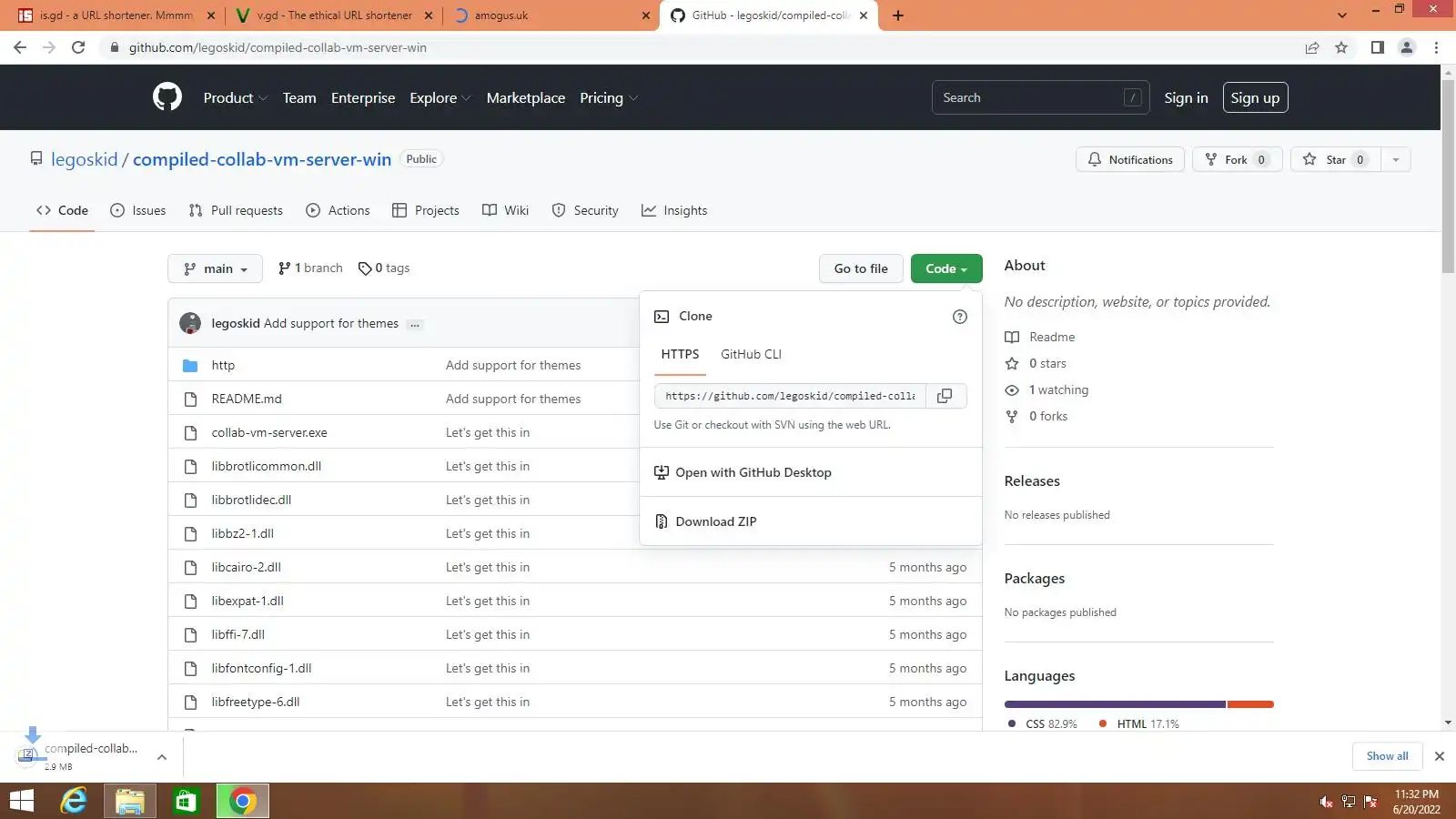Click the browser share icon

coord(1312,47)
